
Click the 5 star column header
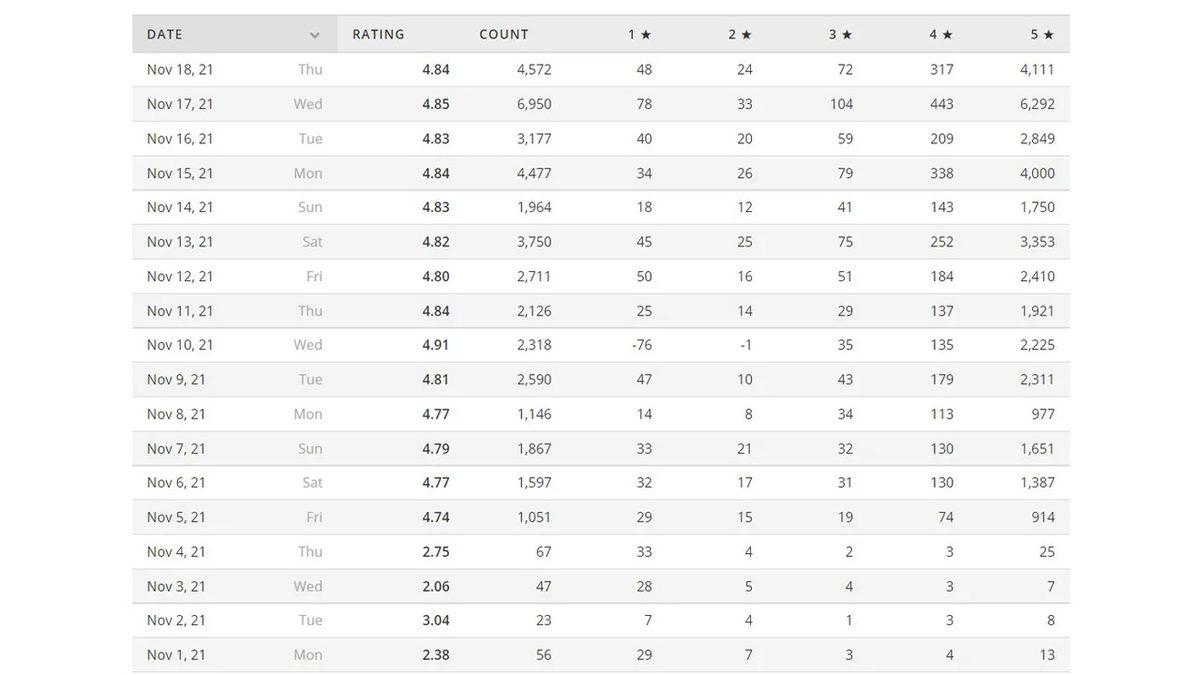coord(1042,34)
